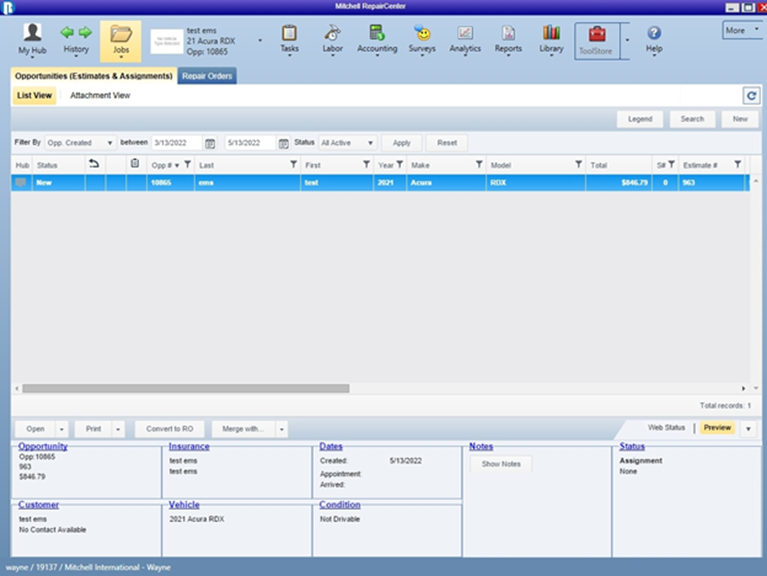Click filter icon on Opp # column
Image resolution: width=767 pixels, height=576 pixels.
pyautogui.click(x=187, y=164)
